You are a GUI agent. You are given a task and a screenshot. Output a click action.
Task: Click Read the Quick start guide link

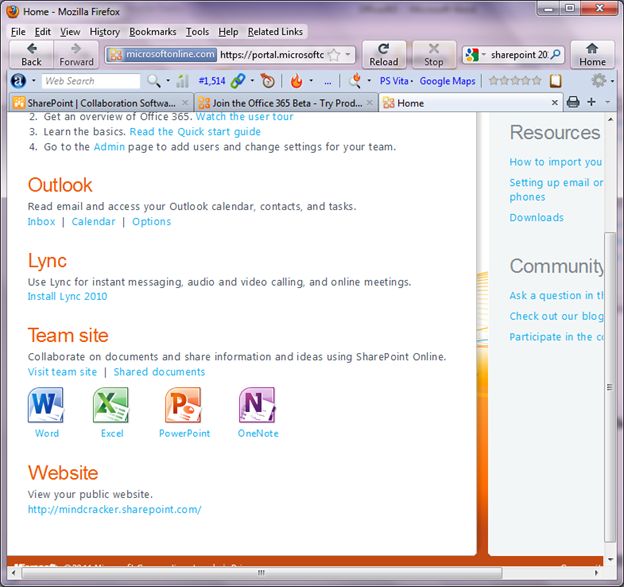point(195,132)
